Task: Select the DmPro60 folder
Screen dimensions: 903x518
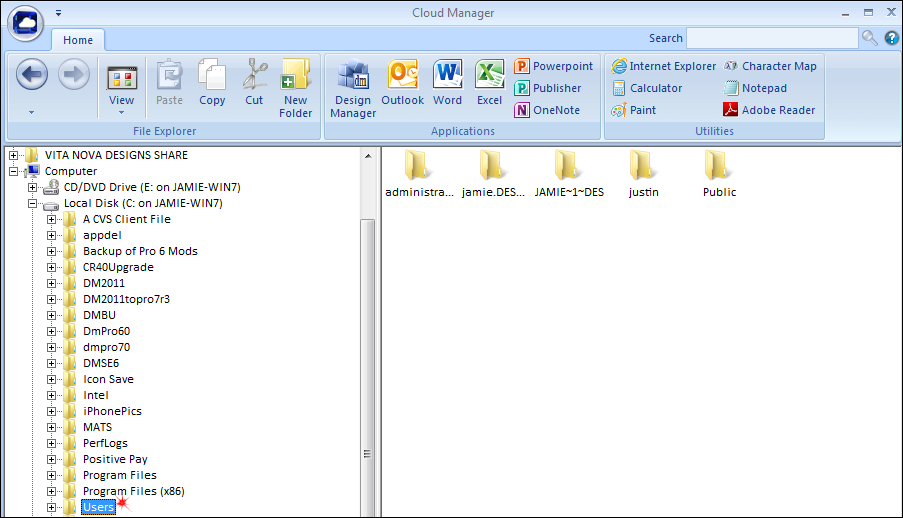Action: 107,331
